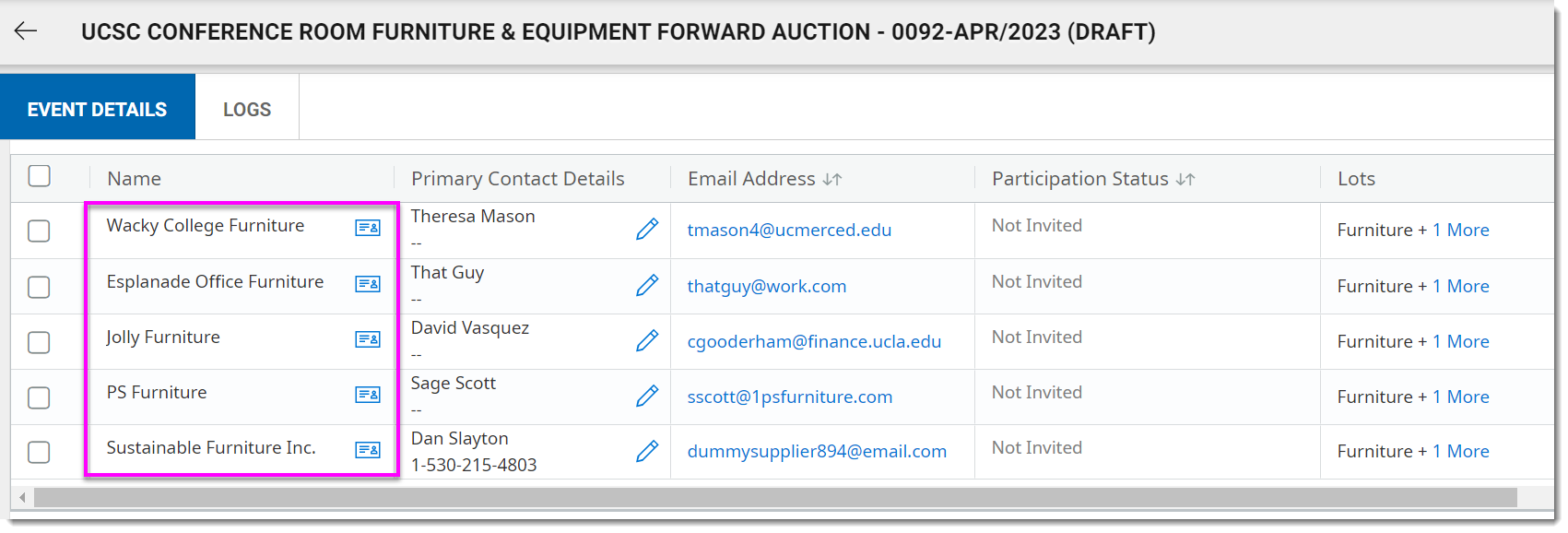The height and width of the screenshot is (533, 1568).
Task: Edit Sage Scott contact with pencil icon
Action: 647,397
